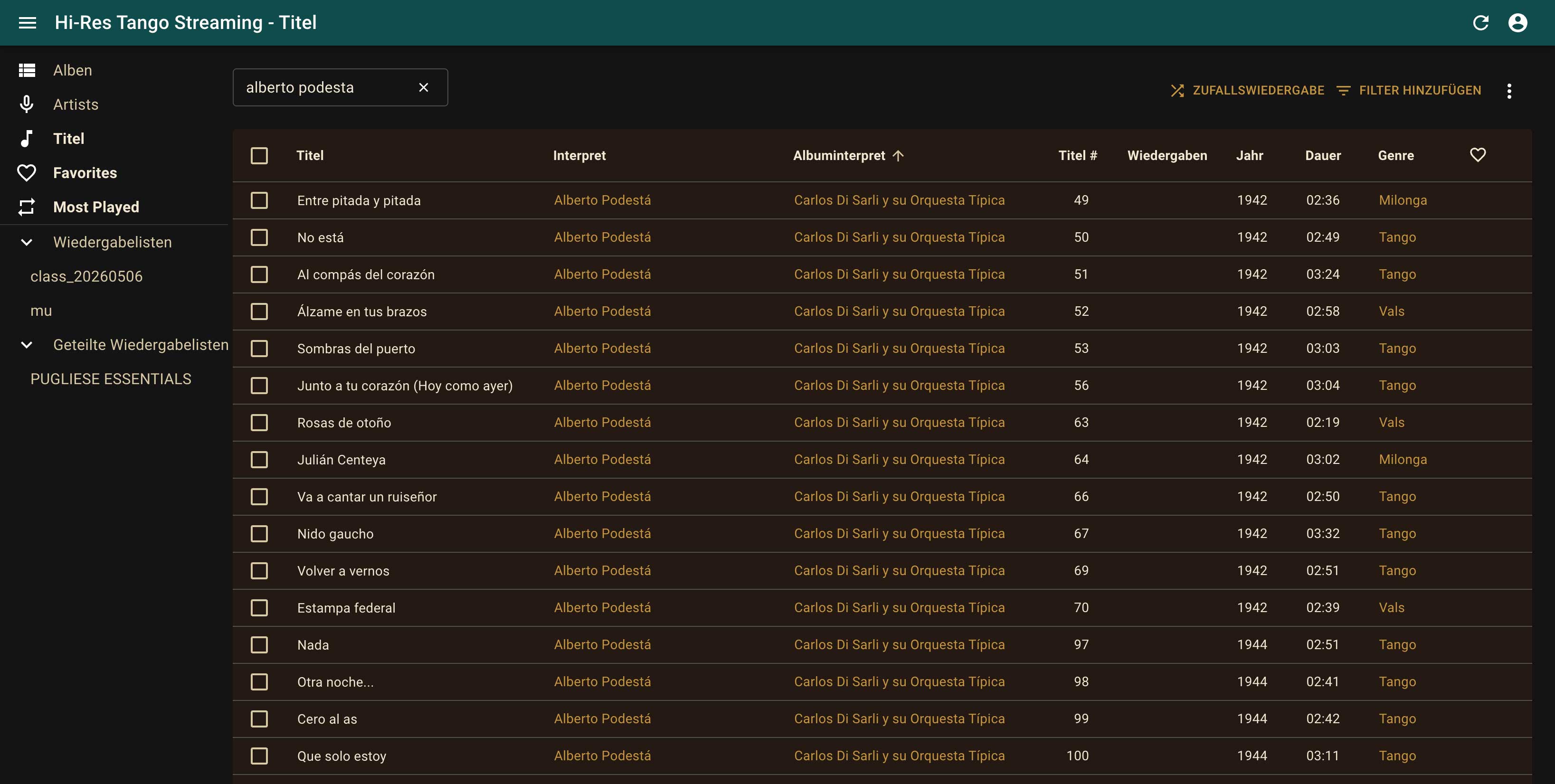Sort by the Wiedergaben column header
1555x784 pixels.
[x=1167, y=156]
